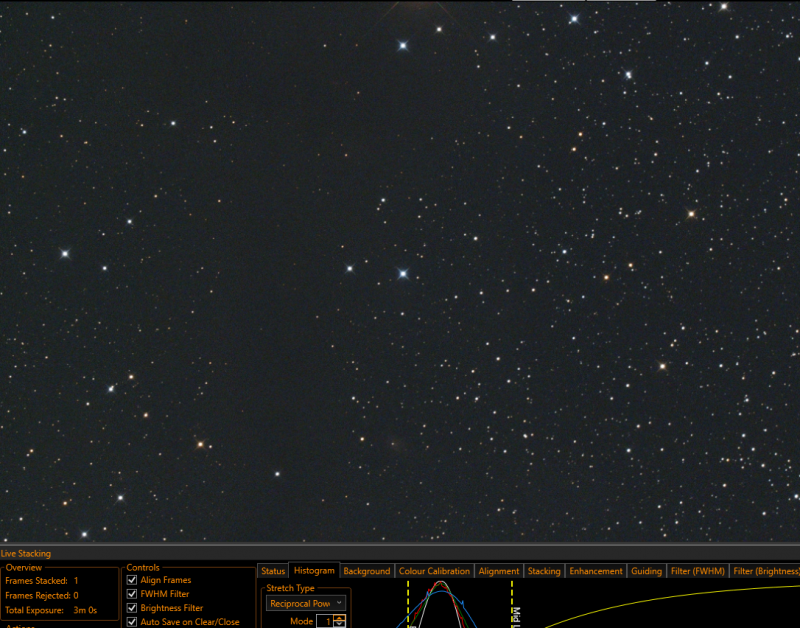Image resolution: width=800 pixels, height=628 pixels.
Task: Increase the Mode value with up arrow
Action: coord(339,618)
